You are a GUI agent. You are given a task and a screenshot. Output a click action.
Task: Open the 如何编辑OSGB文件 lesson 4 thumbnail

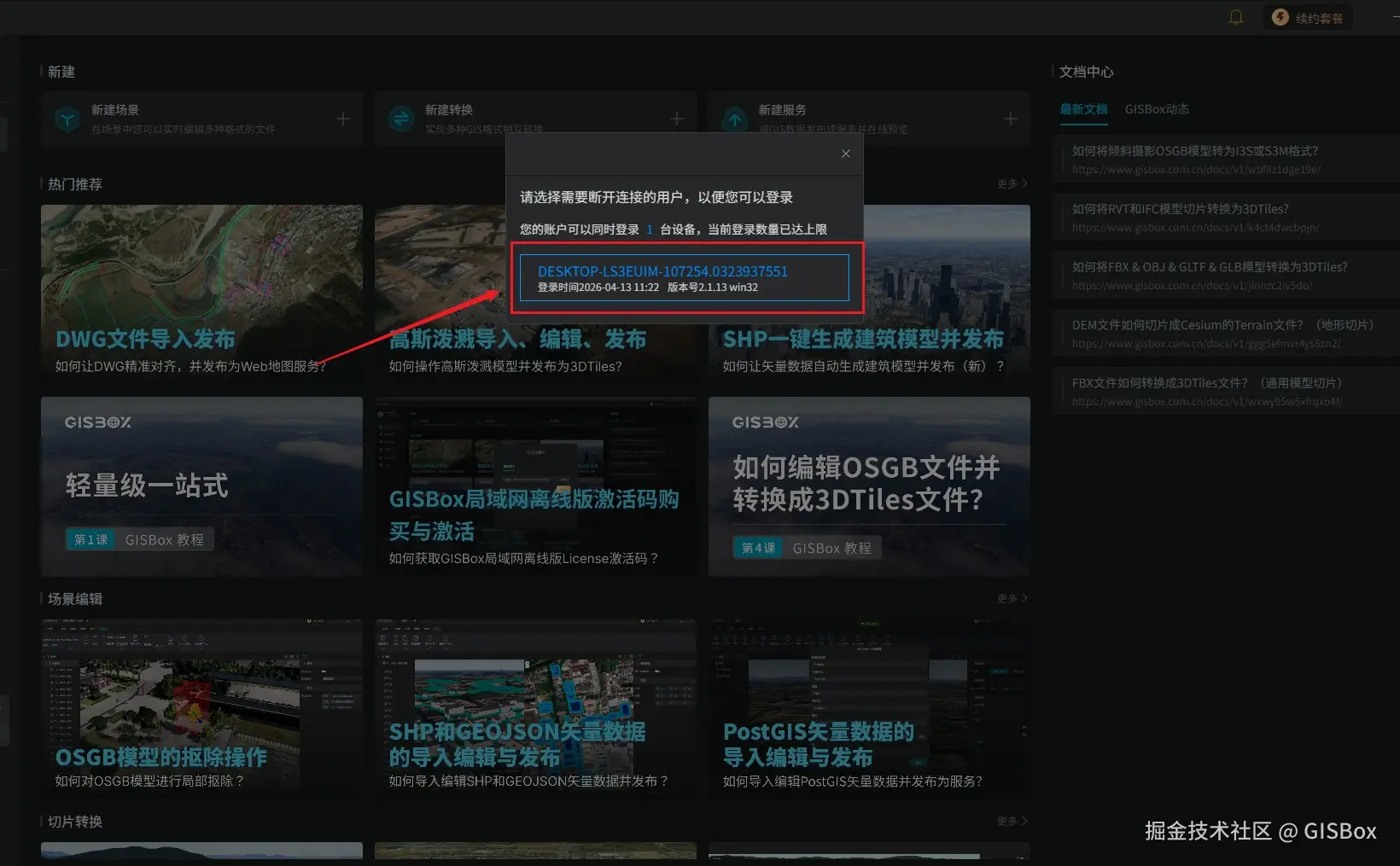[x=869, y=486]
